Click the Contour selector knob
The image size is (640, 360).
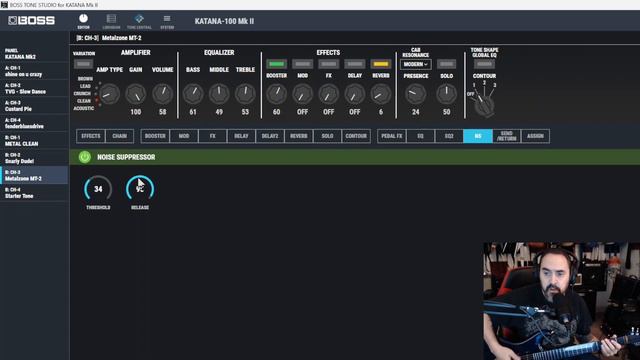484,106
